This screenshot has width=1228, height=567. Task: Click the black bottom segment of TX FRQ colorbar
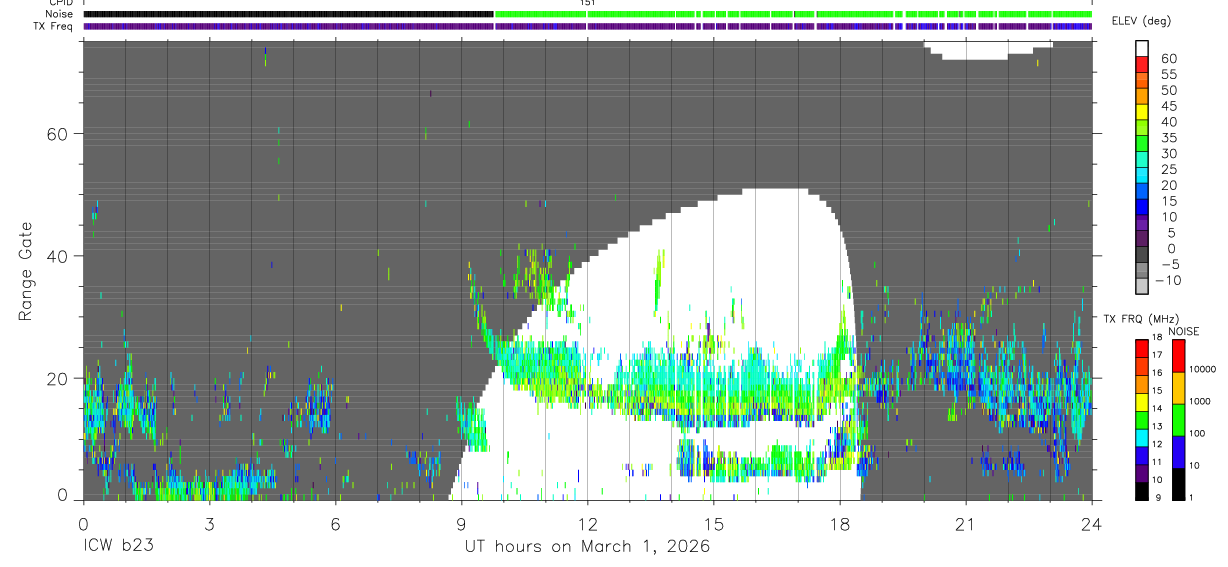pos(1141,492)
